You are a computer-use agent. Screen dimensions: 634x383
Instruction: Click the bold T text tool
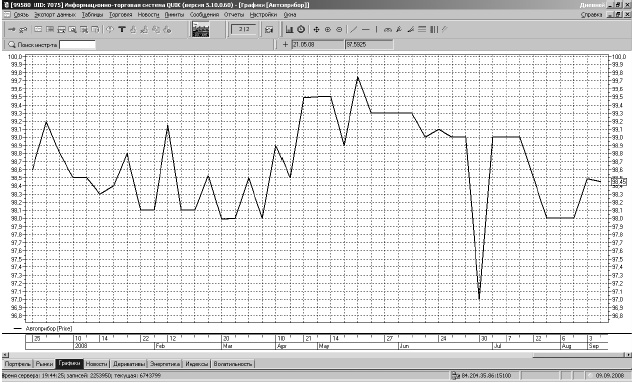click(121, 30)
